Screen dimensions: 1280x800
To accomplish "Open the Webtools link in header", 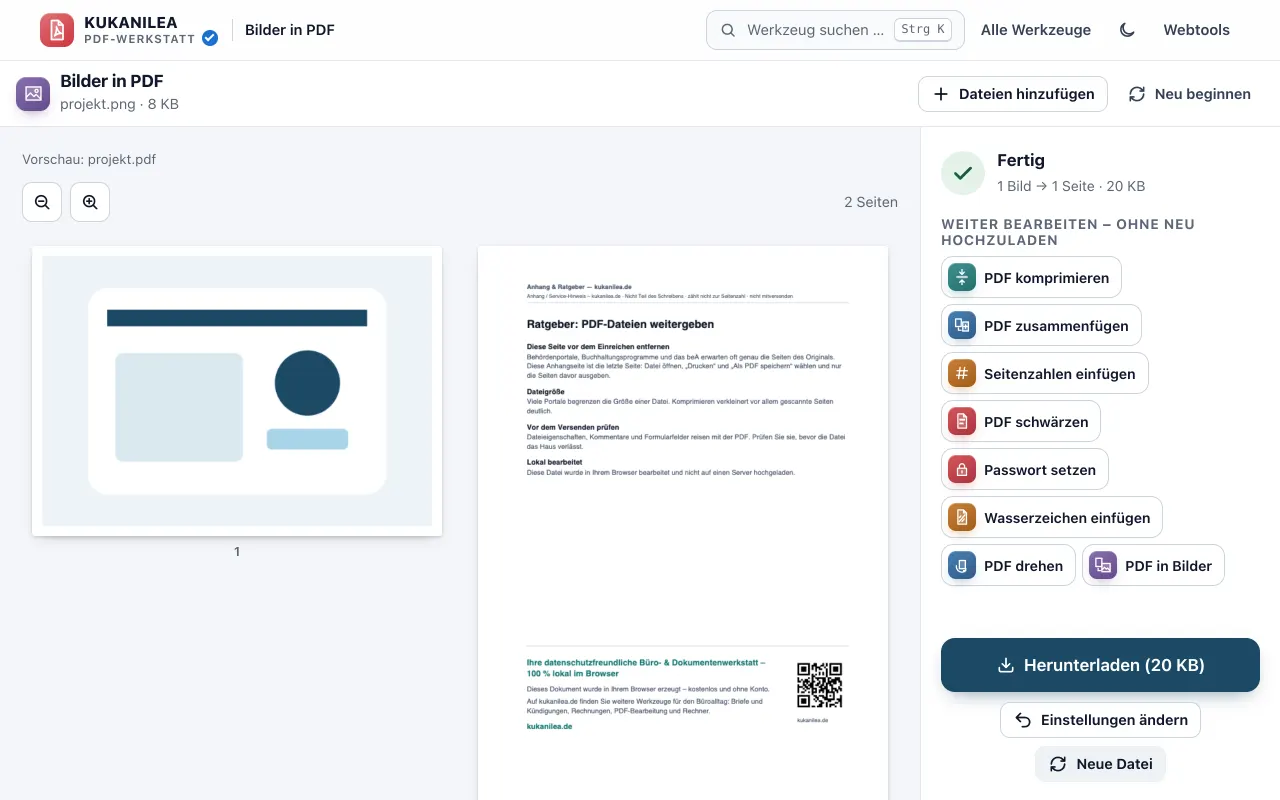I will (x=1196, y=30).
